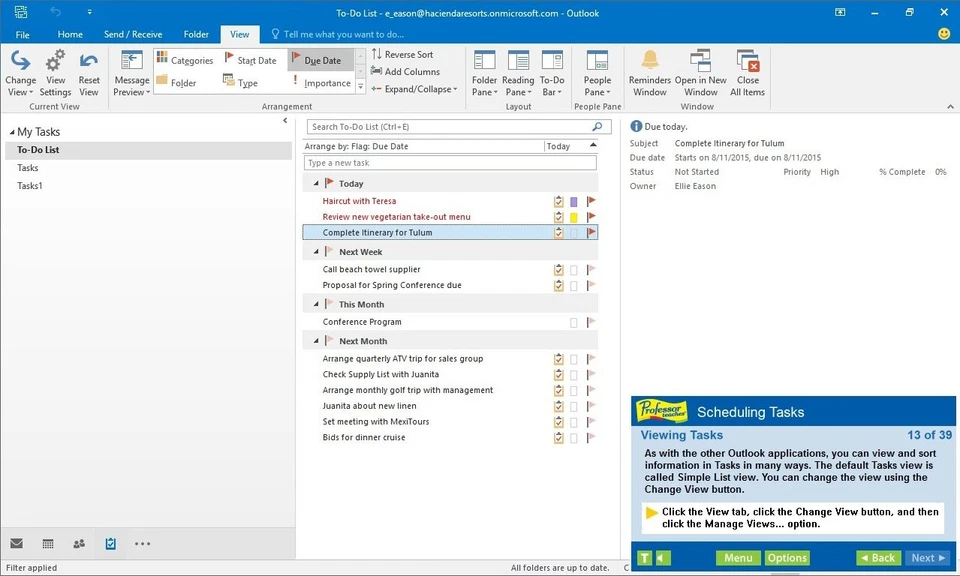
Task: Flag the Conference Program task
Action: [x=590, y=322]
